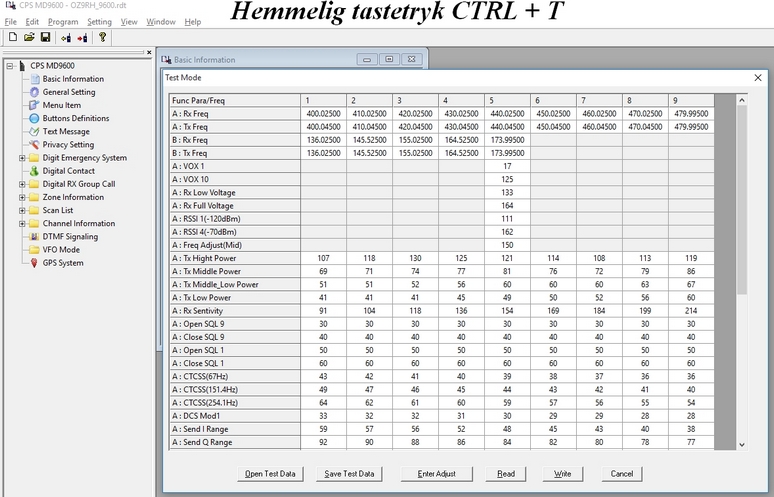Click the B : Tx Freq cell 145.52500
774x497 pixels.
369,153
